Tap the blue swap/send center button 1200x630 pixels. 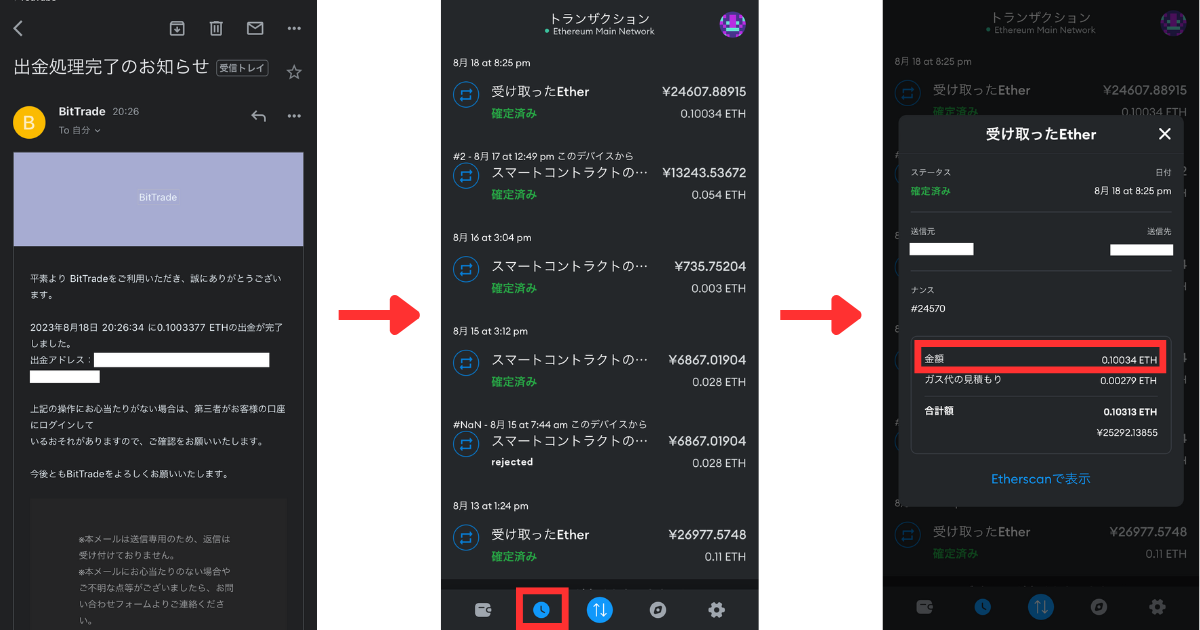point(599,608)
